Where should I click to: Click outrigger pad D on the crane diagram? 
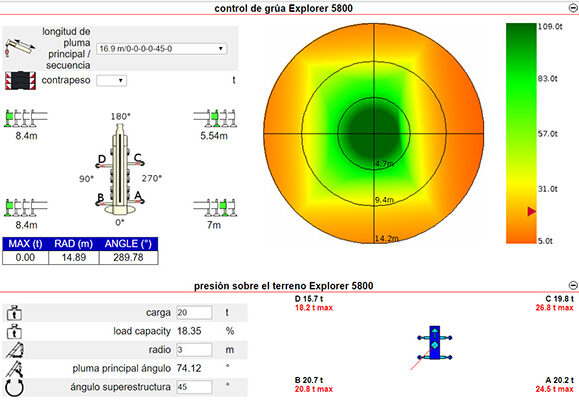click(98, 166)
